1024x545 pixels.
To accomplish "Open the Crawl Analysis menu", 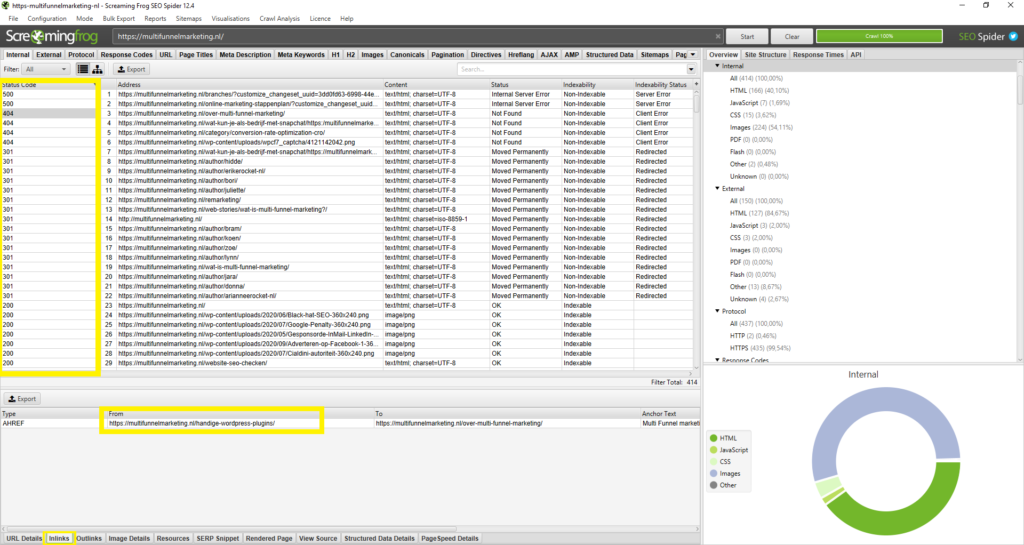I will (280, 19).
